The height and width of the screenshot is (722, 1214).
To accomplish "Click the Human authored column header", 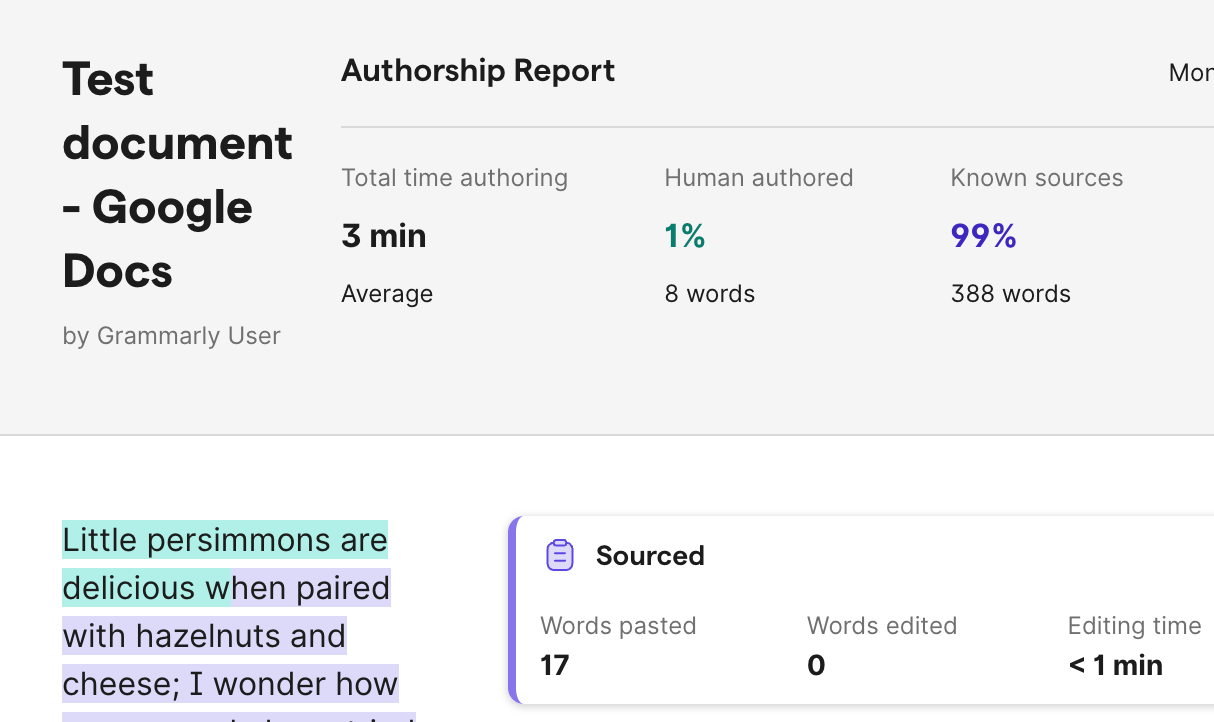I will (x=759, y=177).
